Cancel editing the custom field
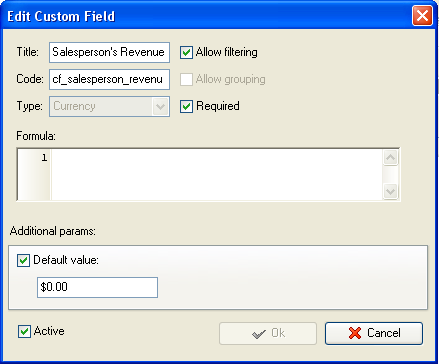 point(374,333)
